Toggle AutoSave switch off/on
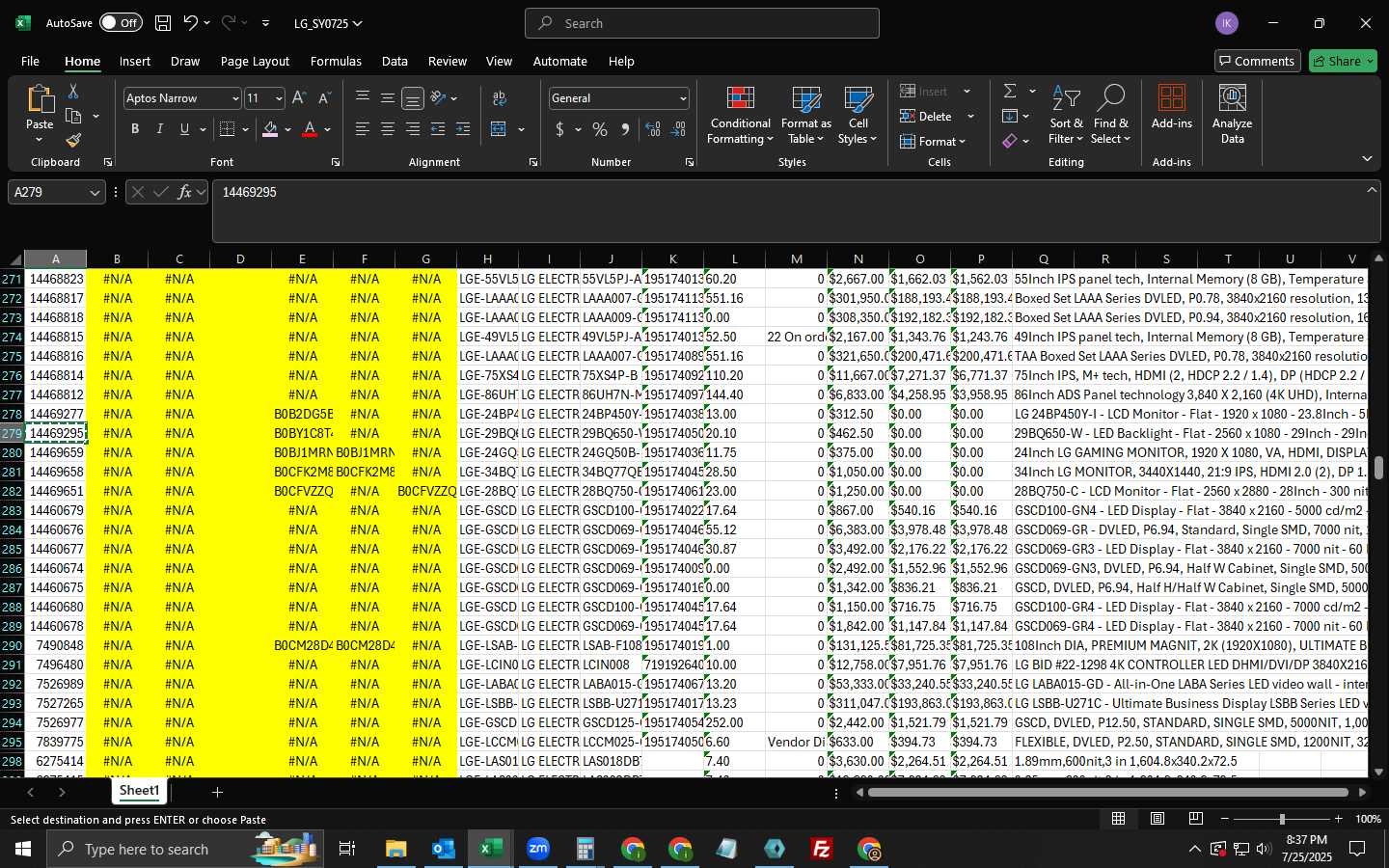This screenshot has width=1389, height=868. [121, 23]
